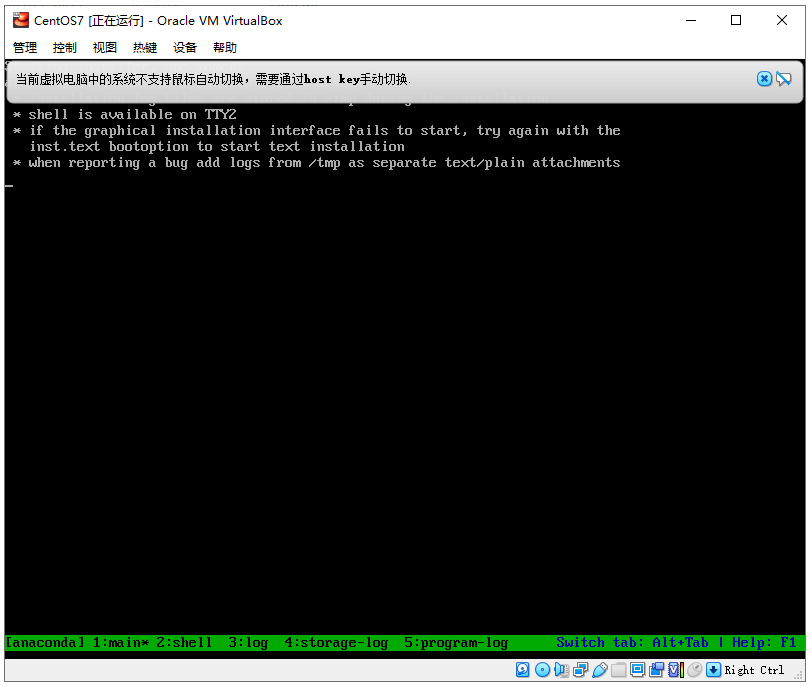Click the mouse integration indicator icon
This screenshot has width=811, height=687.
click(x=694, y=670)
